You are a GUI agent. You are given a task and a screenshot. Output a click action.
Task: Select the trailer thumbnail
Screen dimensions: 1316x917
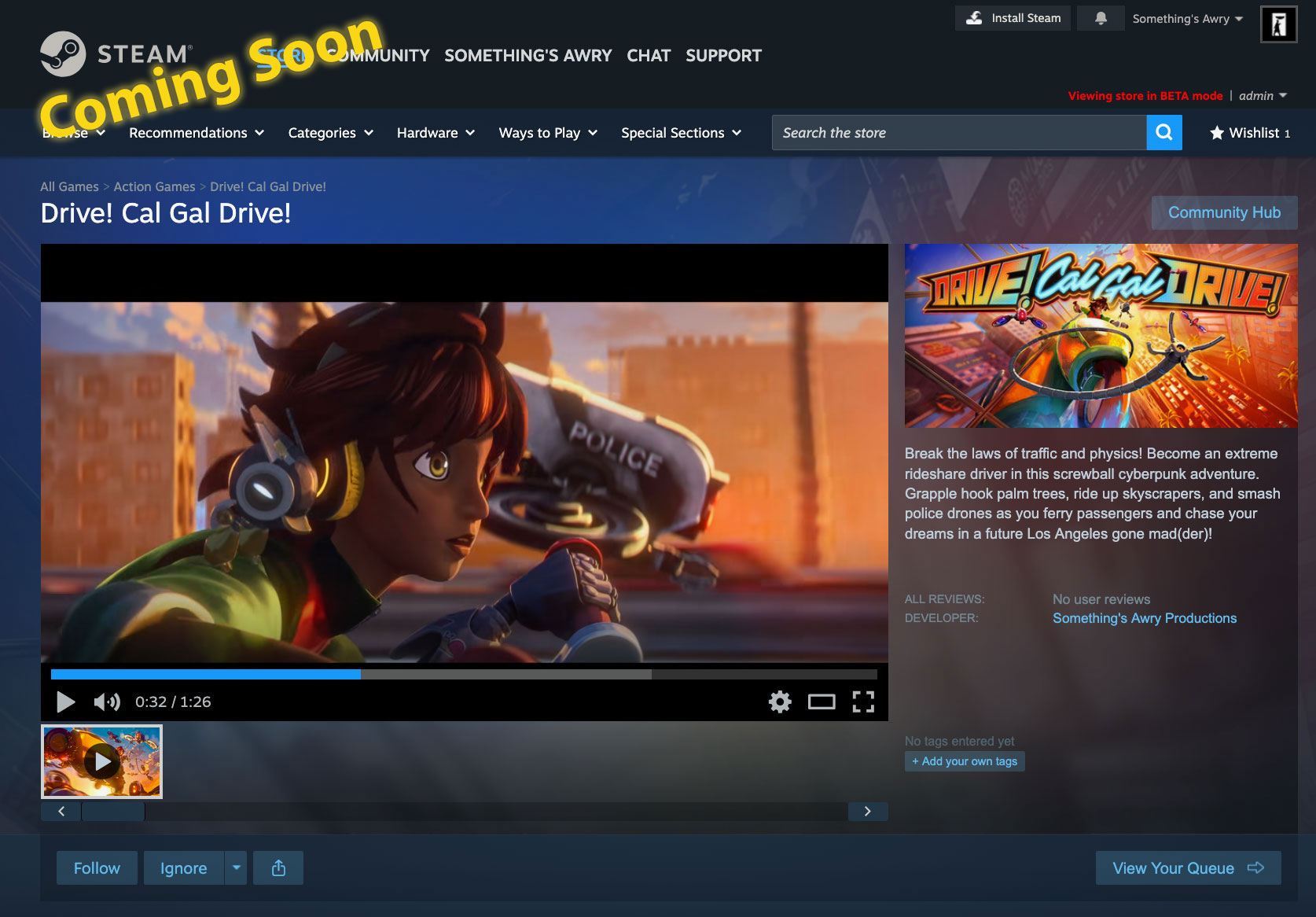click(x=101, y=761)
